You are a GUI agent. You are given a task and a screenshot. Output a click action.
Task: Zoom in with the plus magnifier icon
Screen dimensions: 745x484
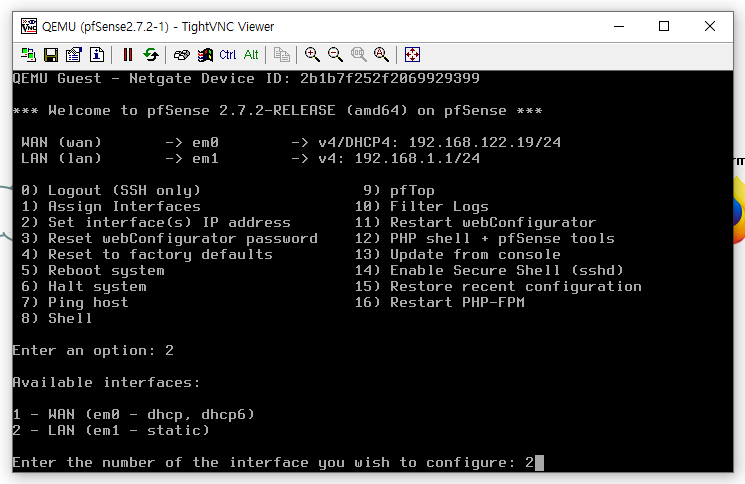click(x=312, y=55)
